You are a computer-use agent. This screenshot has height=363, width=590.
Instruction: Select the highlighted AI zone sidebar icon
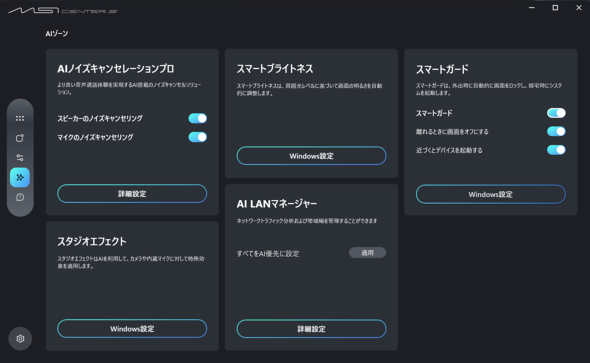[x=20, y=177]
